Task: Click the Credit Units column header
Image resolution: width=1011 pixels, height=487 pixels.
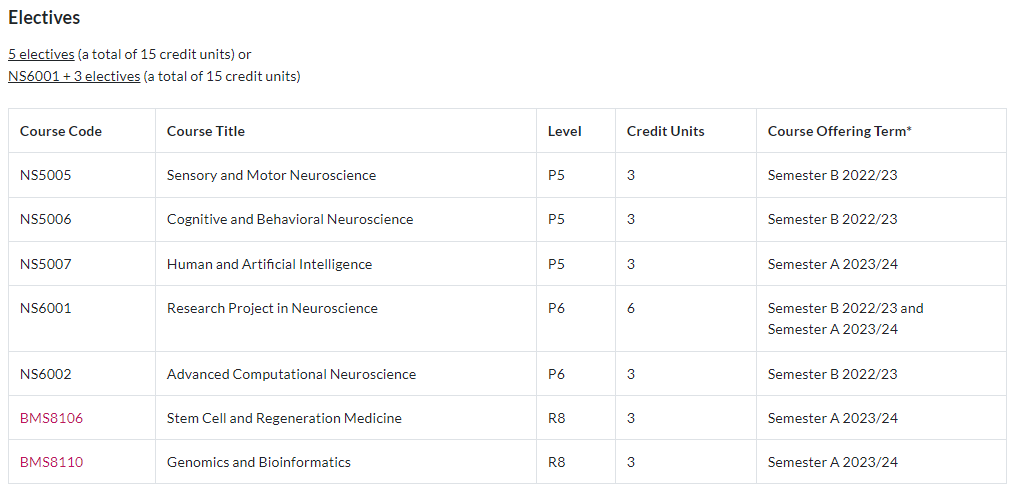Action: click(x=665, y=131)
